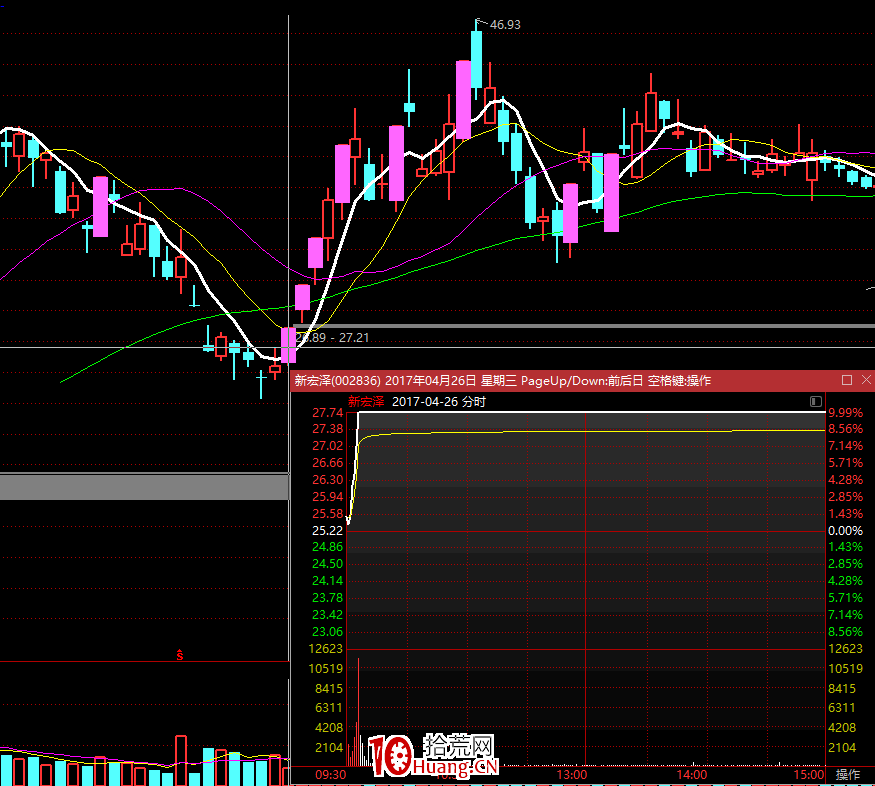The image size is (875, 786).
Task: Click the 2017-04-26 分时 date label
Action: tap(439, 402)
